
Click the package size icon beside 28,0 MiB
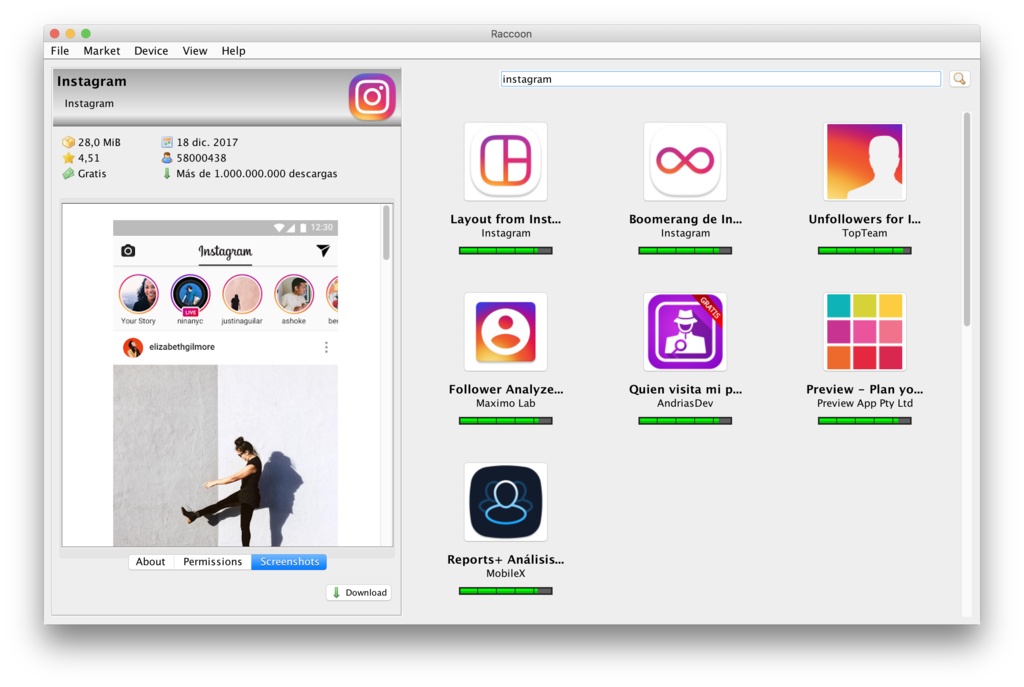[x=68, y=142]
